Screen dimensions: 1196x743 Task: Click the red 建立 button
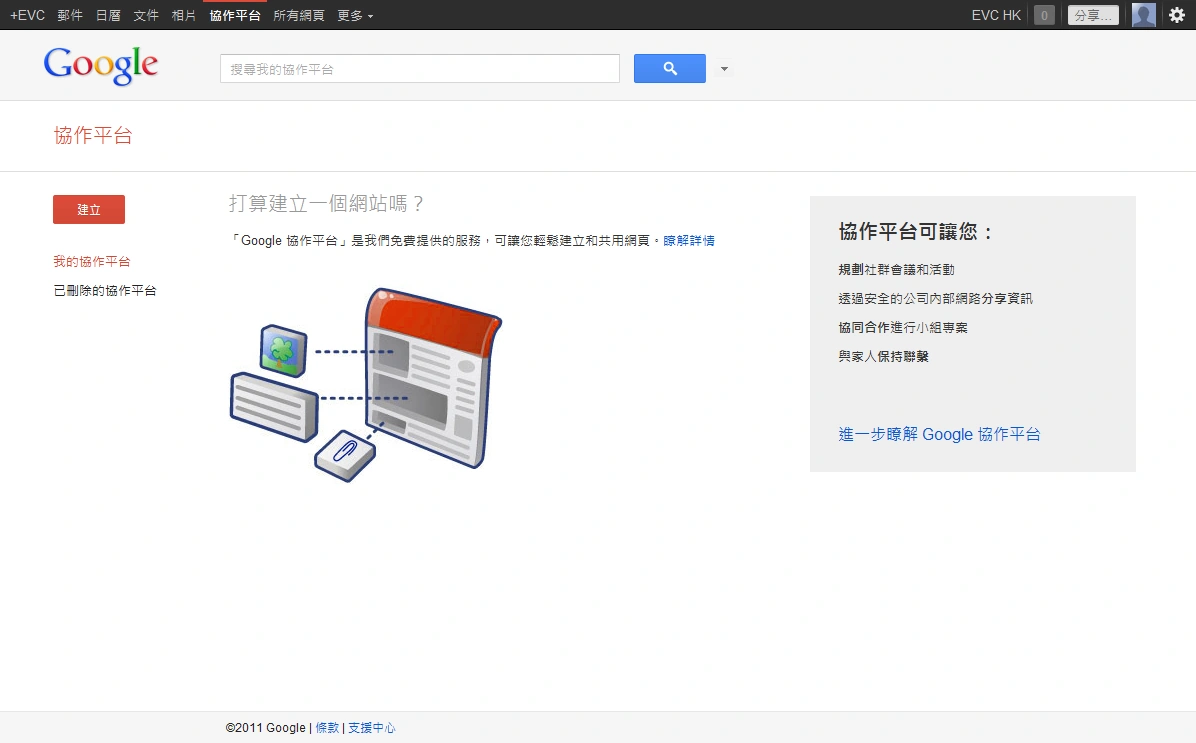pos(88,210)
